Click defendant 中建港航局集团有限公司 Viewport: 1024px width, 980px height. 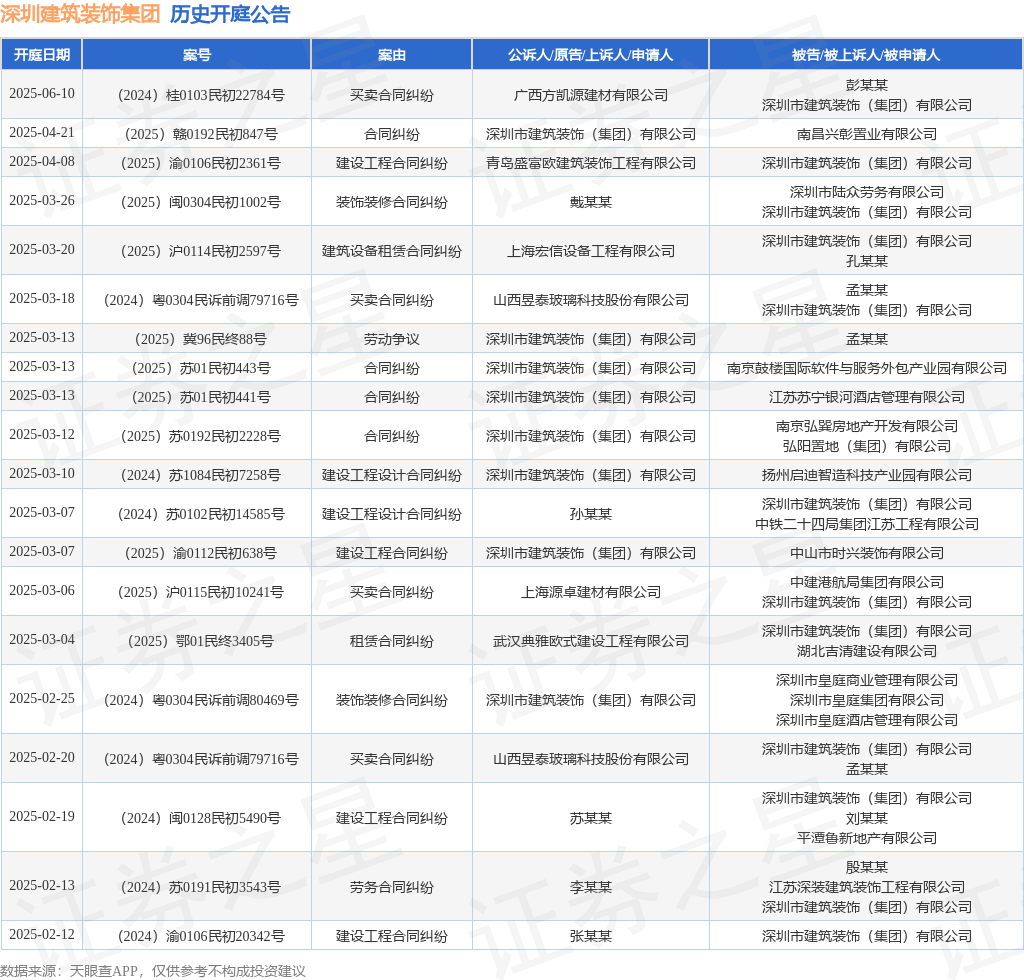[867, 582]
